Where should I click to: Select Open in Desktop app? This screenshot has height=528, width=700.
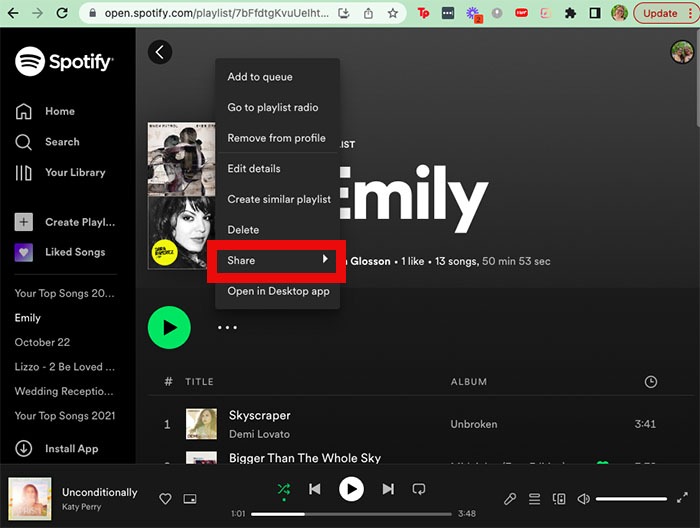coord(277,291)
